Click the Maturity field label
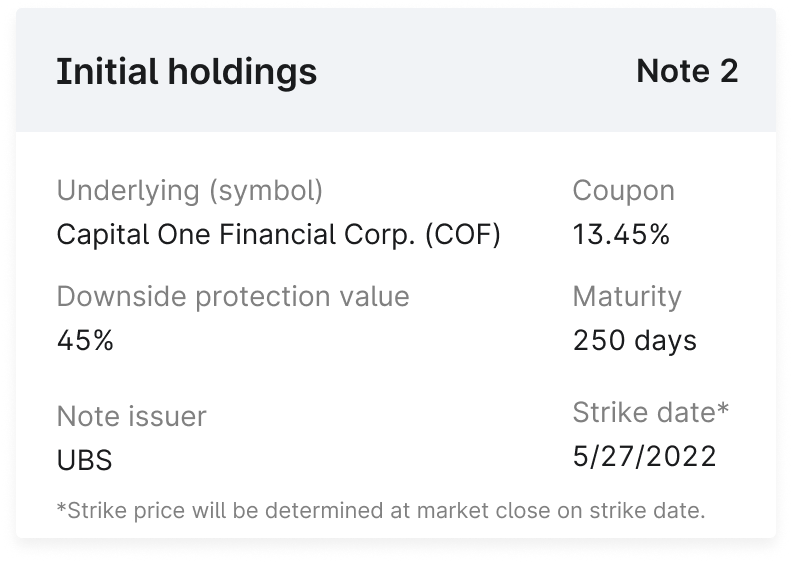The height and width of the screenshot is (562, 792). [627, 296]
